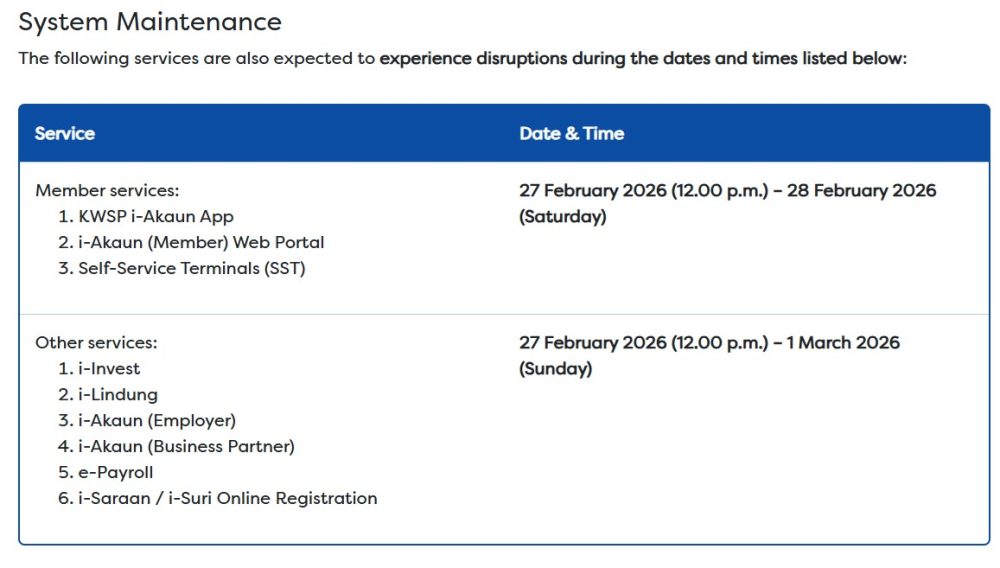Click i-Saraan / i-Suri Online Registration

227,498
